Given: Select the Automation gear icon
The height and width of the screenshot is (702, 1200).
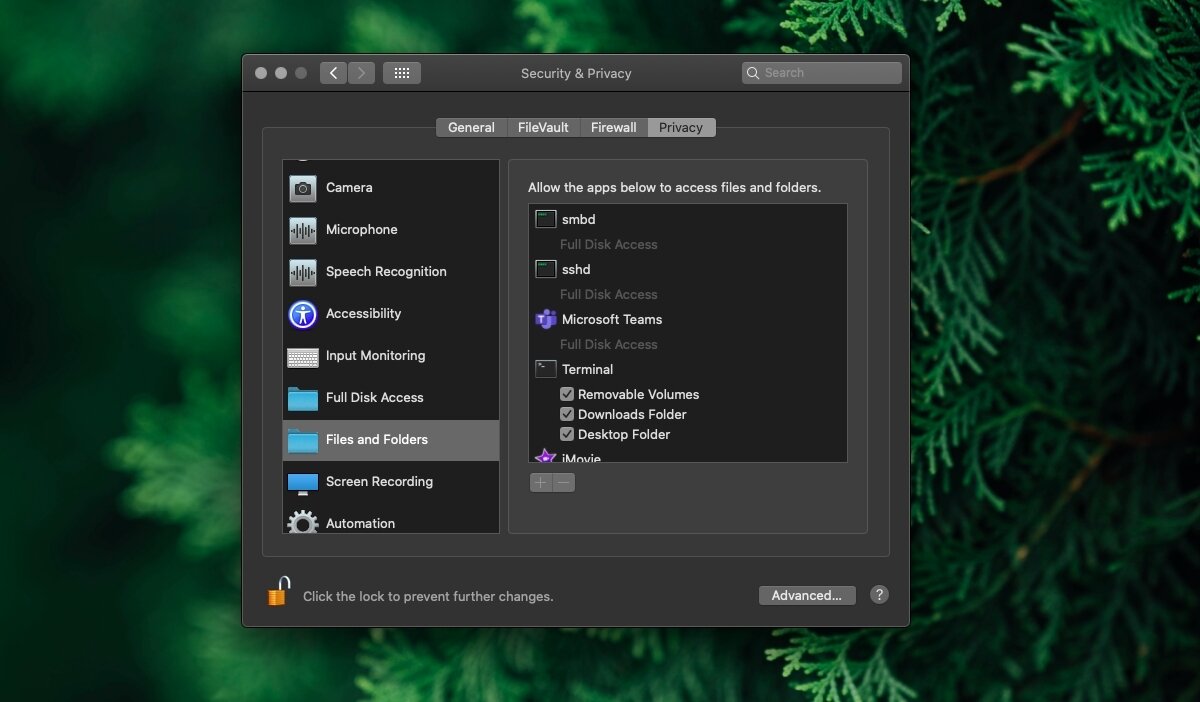Looking at the screenshot, I should coord(303,523).
